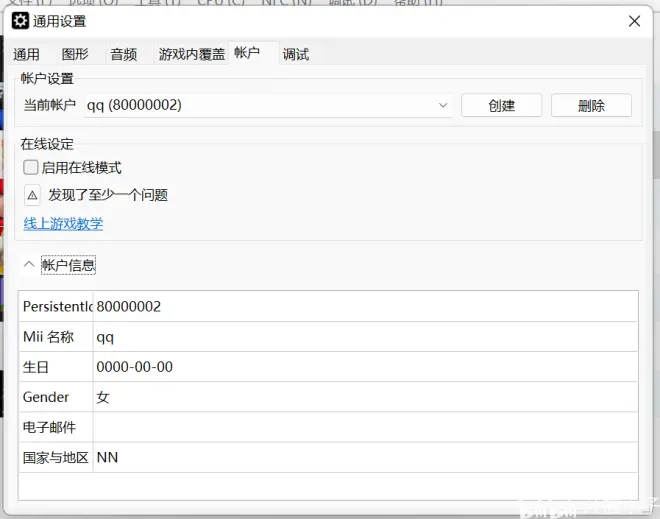The height and width of the screenshot is (519, 660).
Task: Click the warning triangle icon
Action: 32,195
